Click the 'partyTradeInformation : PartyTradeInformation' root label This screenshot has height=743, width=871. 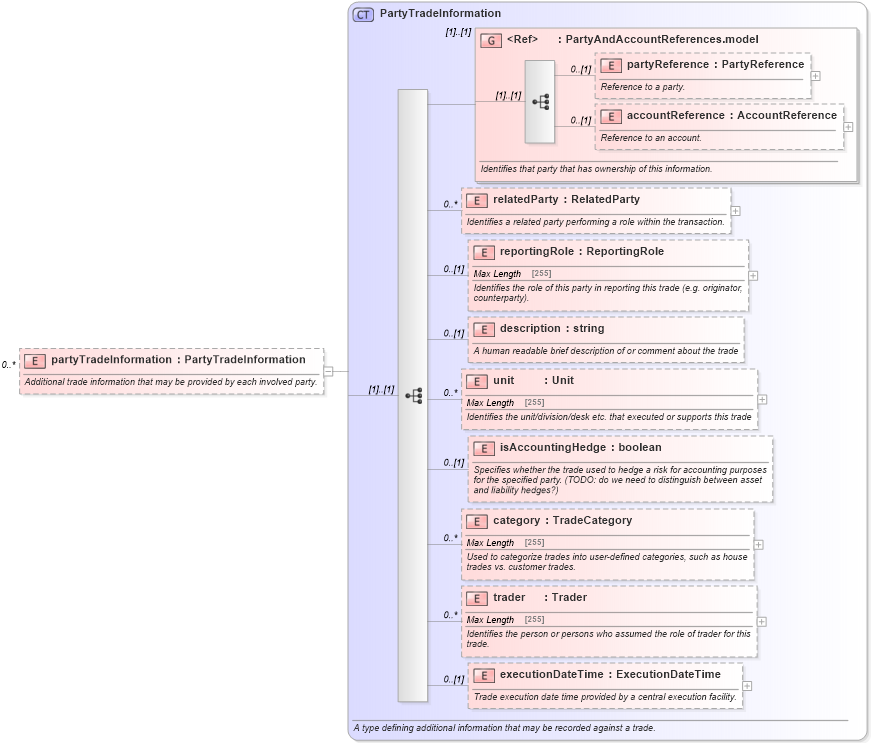pyautogui.click(x=178, y=360)
